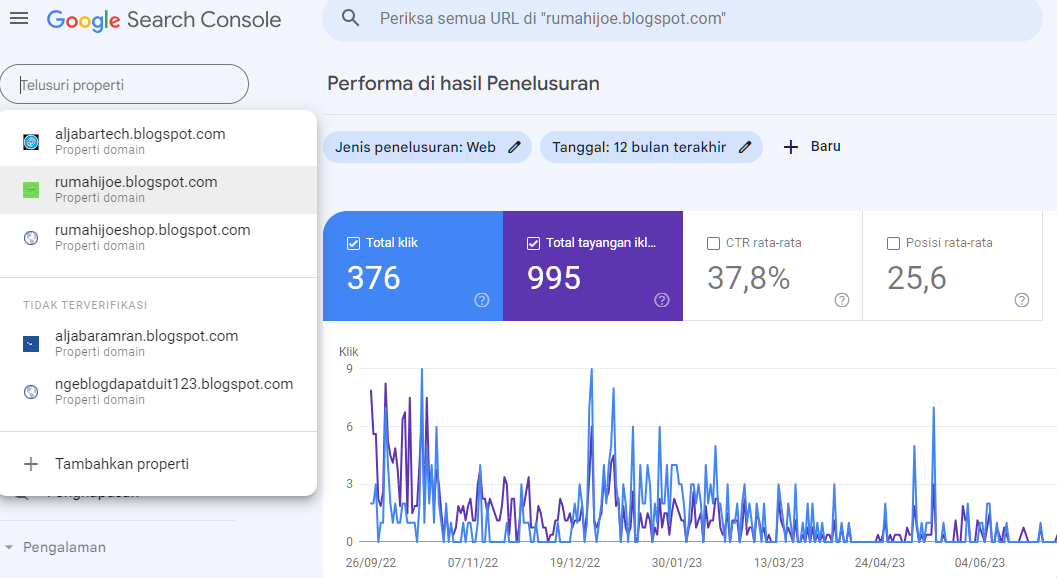
Task: Select rumahijoe.blogspot.com property
Action: click(x=158, y=190)
